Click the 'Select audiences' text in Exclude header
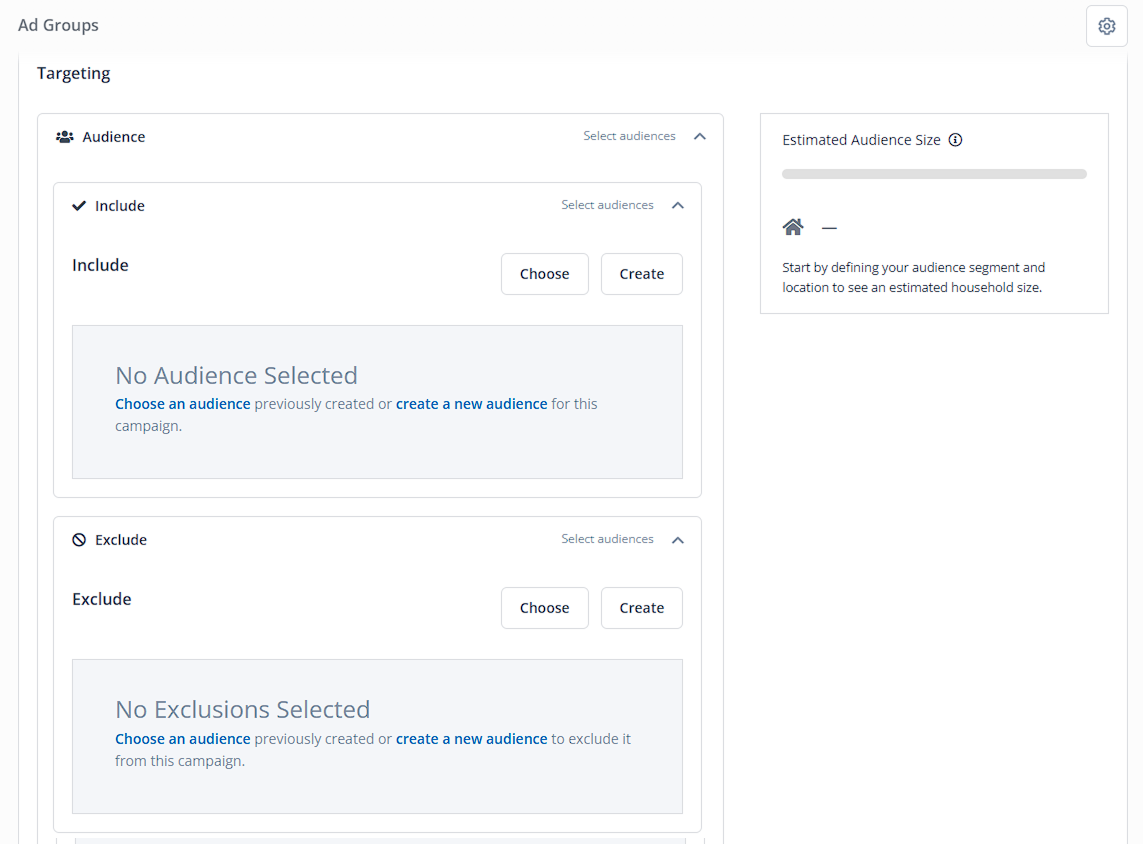 pyautogui.click(x=607, y=539)
